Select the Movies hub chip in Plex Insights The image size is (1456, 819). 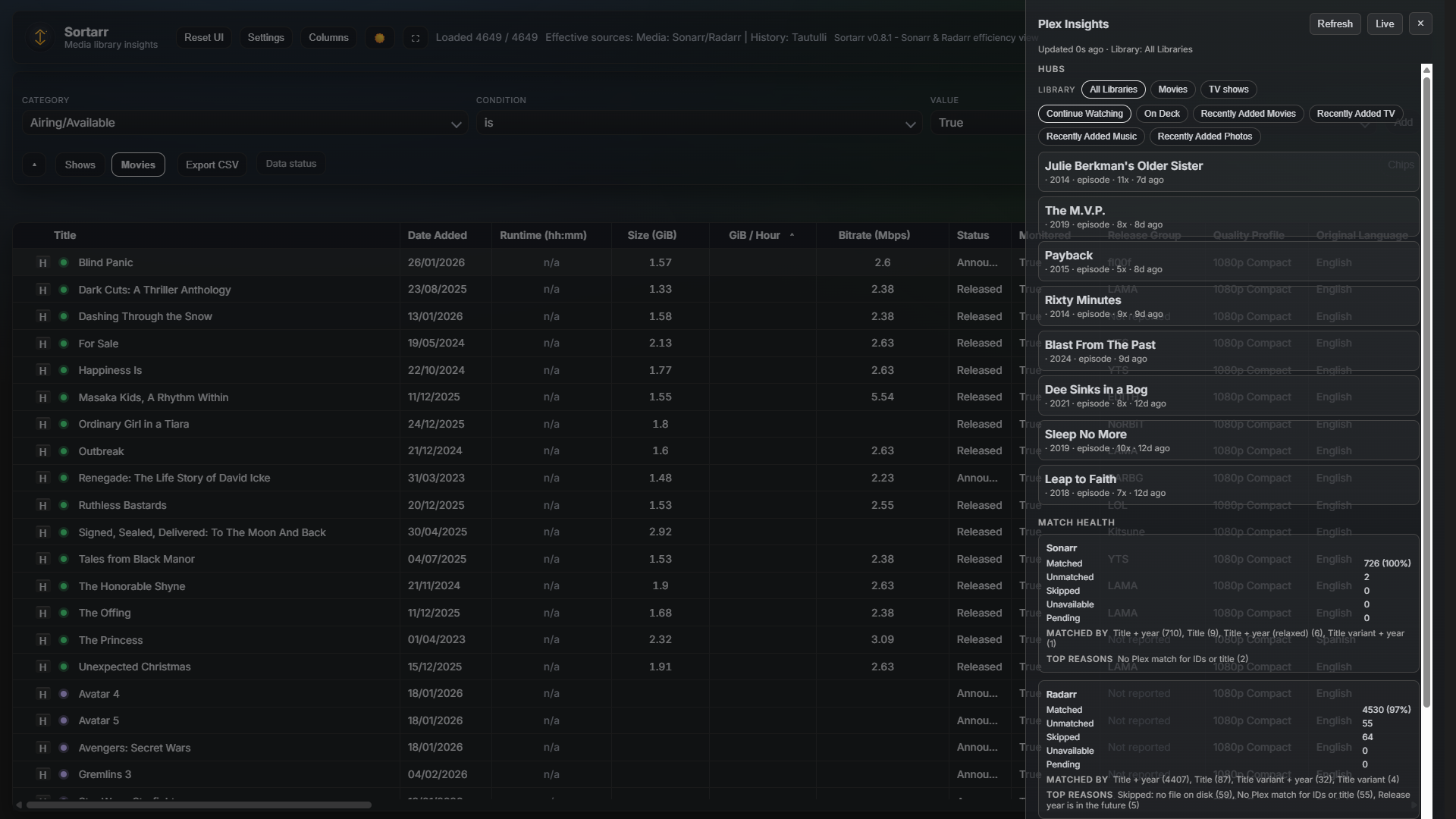1172,89
